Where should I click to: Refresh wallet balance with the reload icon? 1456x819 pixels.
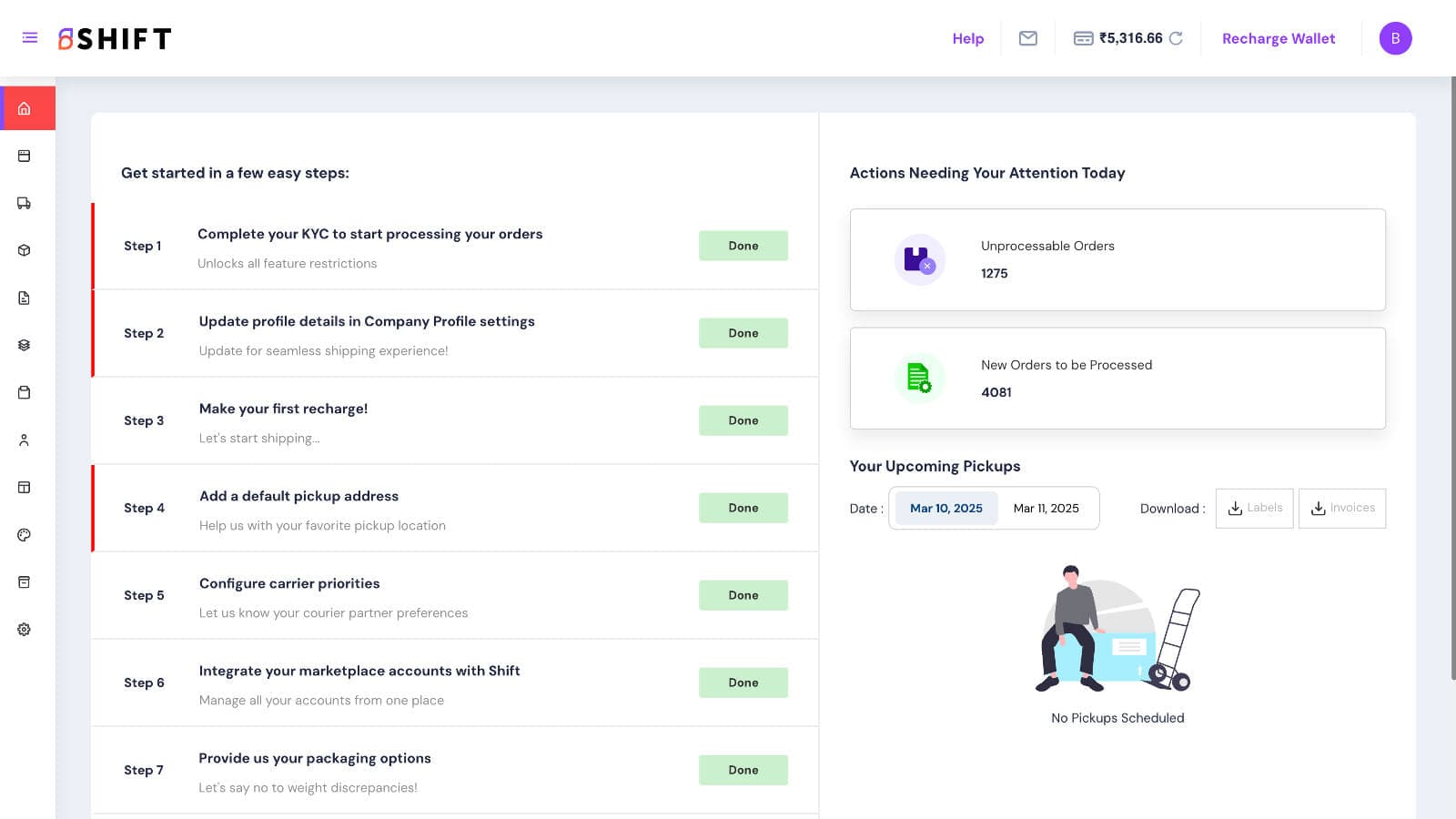1176,38
